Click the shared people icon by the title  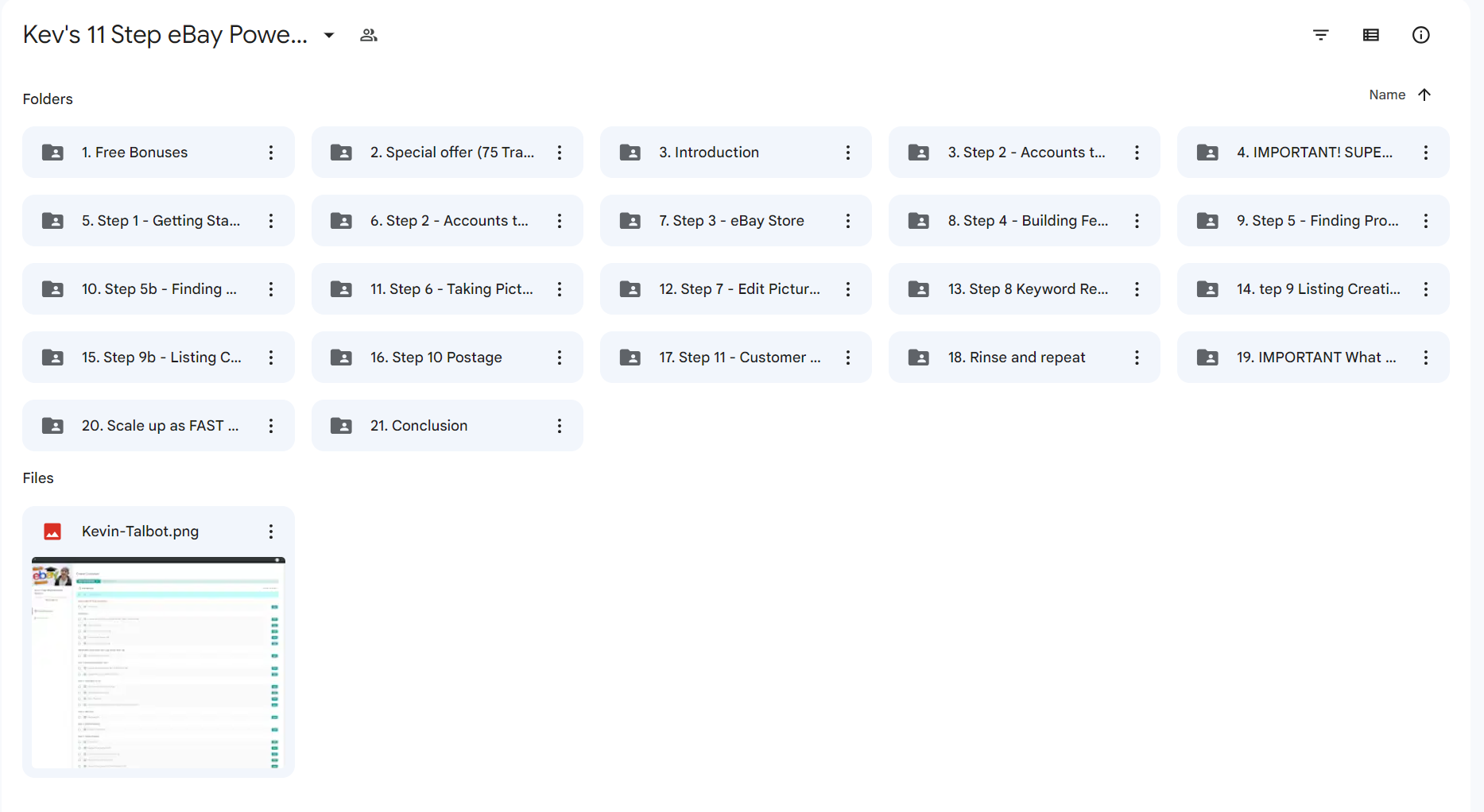click(x=369, y=35)
